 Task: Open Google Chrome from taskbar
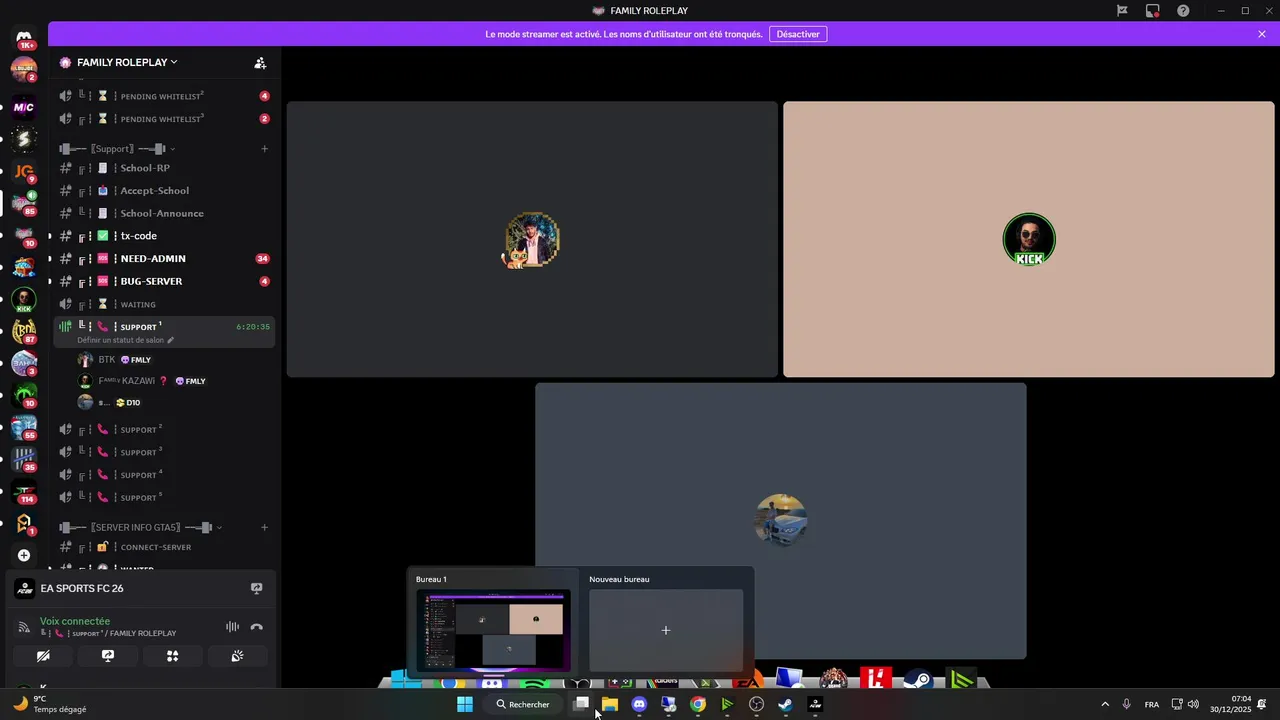pyautogui.click(x=698, y=704)
